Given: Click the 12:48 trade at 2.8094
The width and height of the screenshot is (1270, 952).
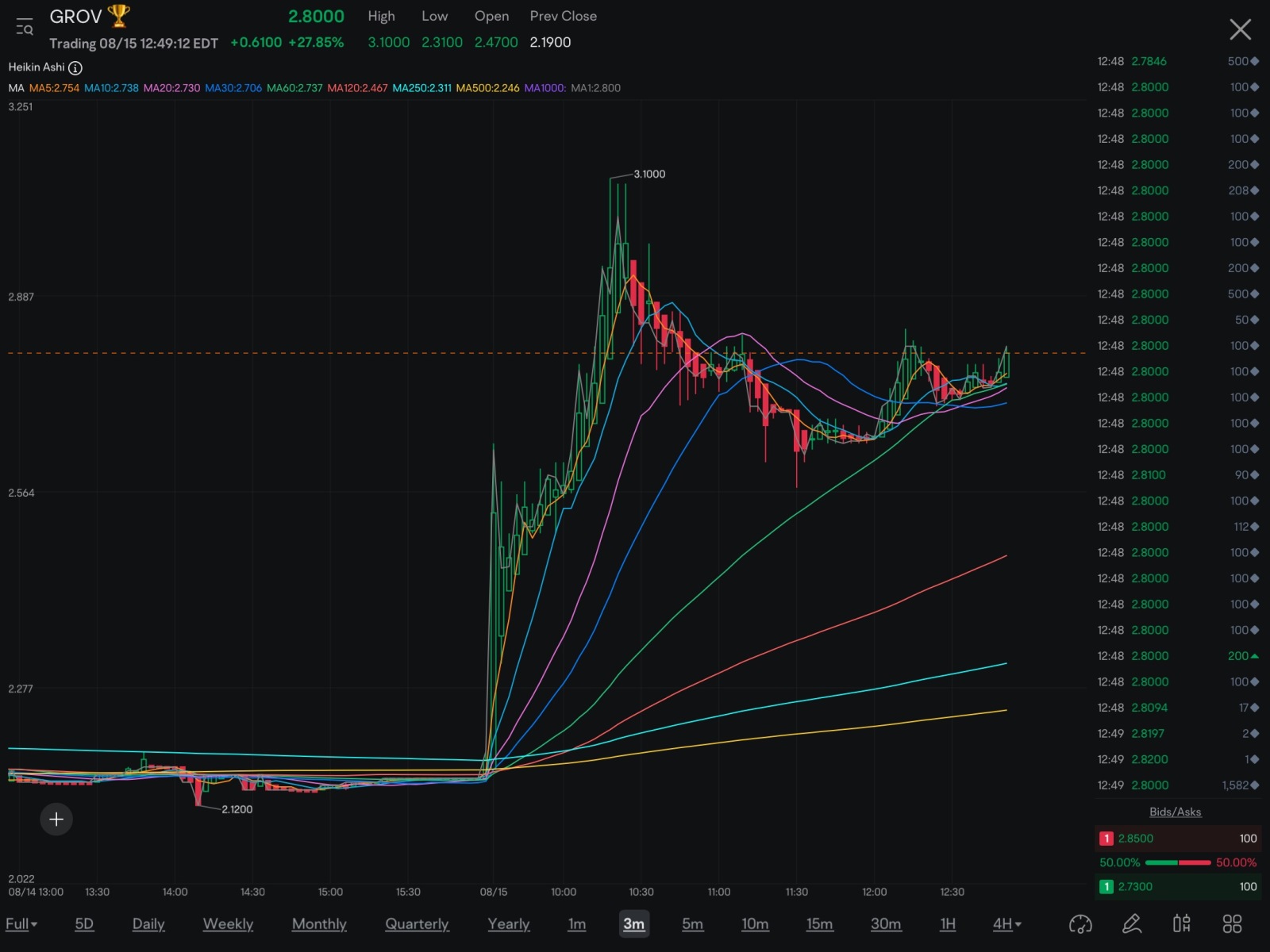Looking at the screenshot, I should click(x=1178, y=708).
